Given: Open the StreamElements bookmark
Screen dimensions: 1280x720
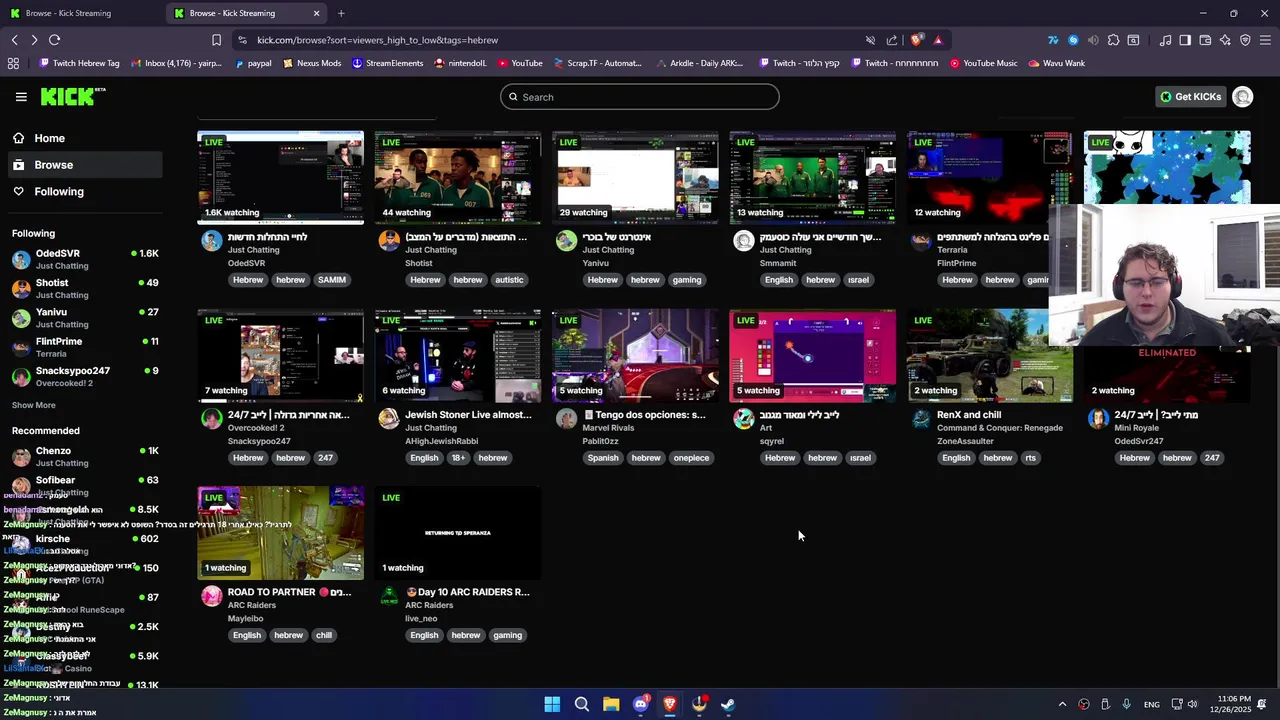Looking at the screenshot, I should (387, 63).
